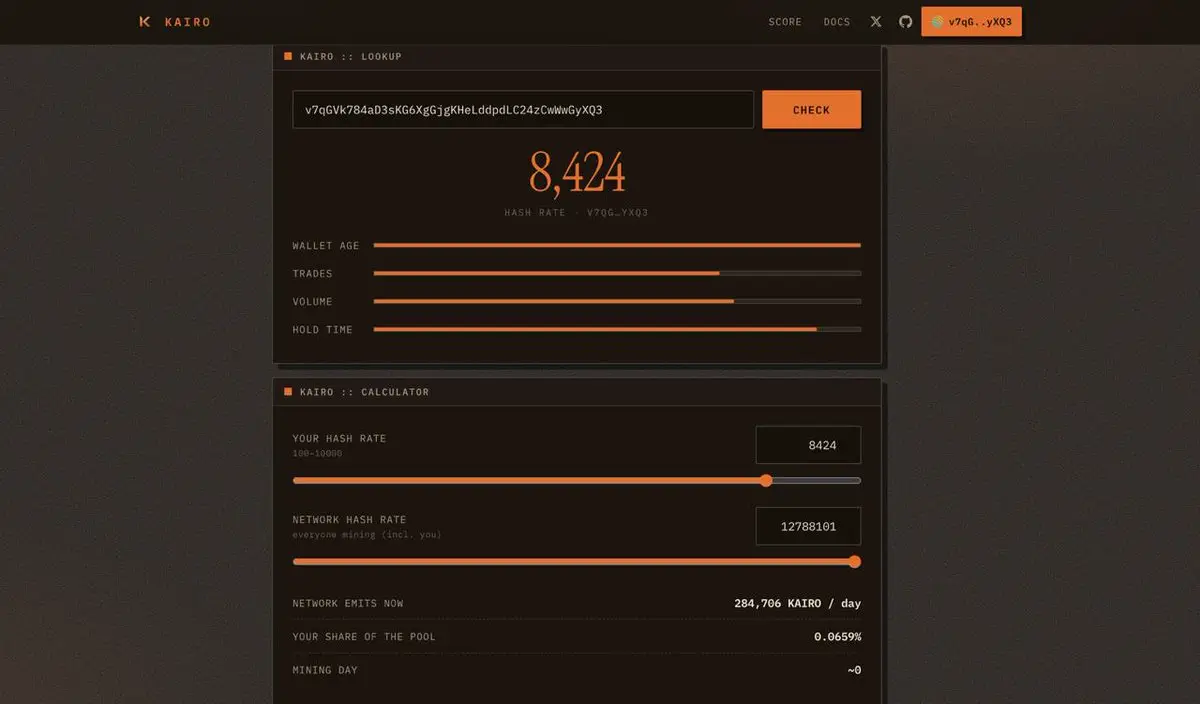This screenshot has width=1200, height=704.
Task: Click the Kairo K logo icon
Action: coord(145,21)
